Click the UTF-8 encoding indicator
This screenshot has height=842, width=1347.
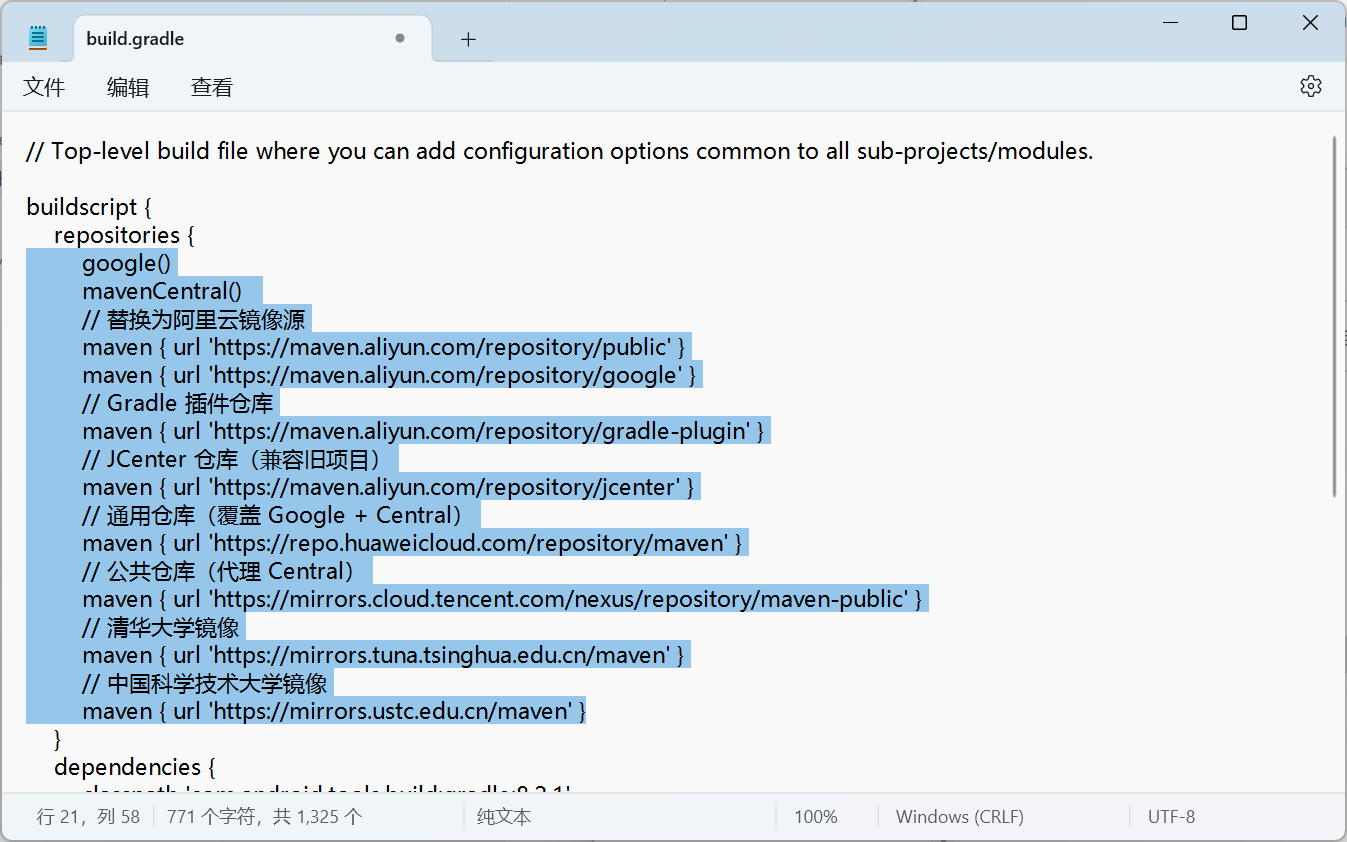tap(1171, 817)
